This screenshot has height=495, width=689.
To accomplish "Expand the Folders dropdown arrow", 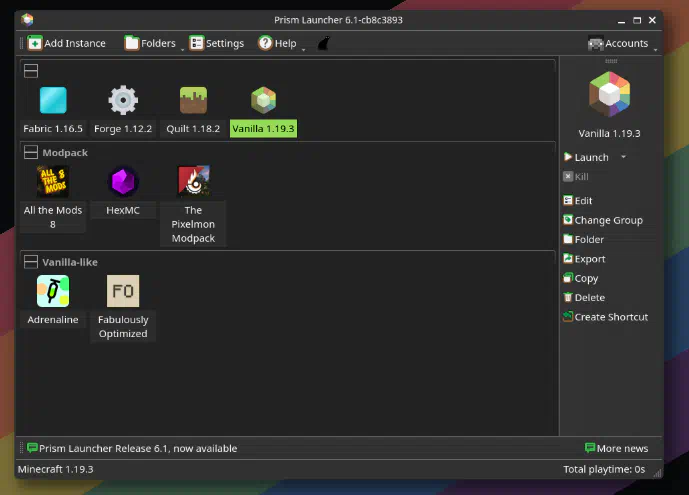I will point(182,49).
